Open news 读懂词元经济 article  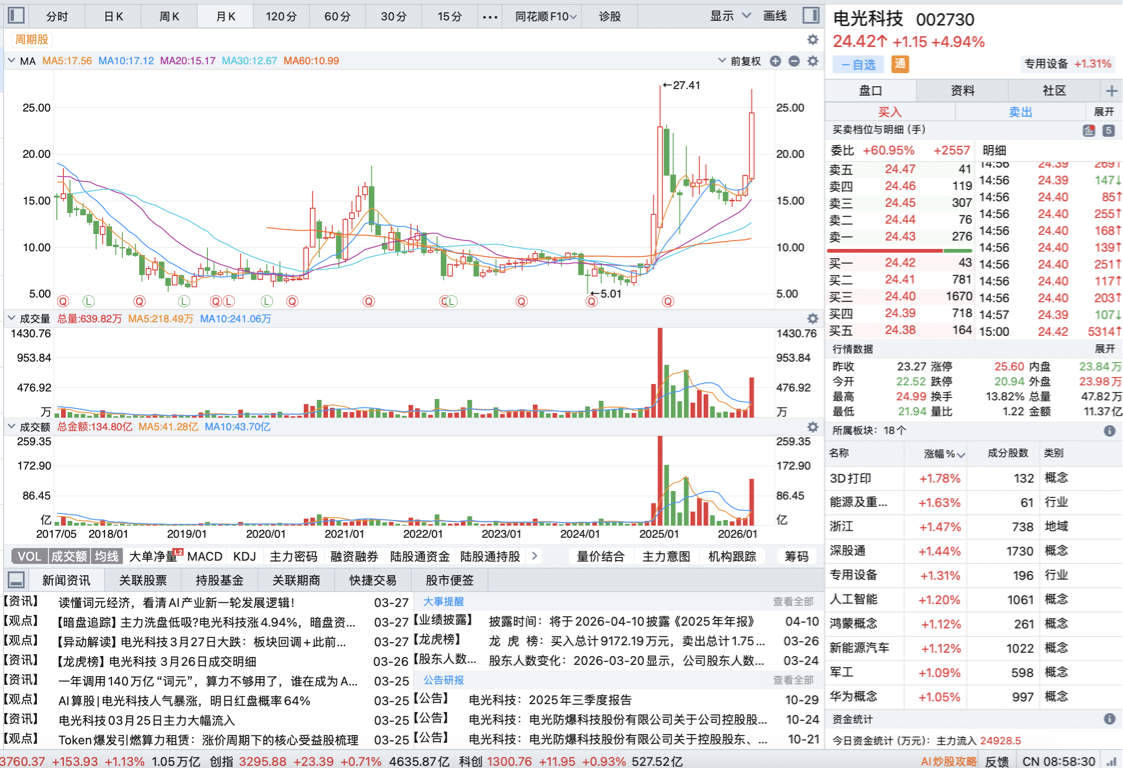click(x=176, y=603)
